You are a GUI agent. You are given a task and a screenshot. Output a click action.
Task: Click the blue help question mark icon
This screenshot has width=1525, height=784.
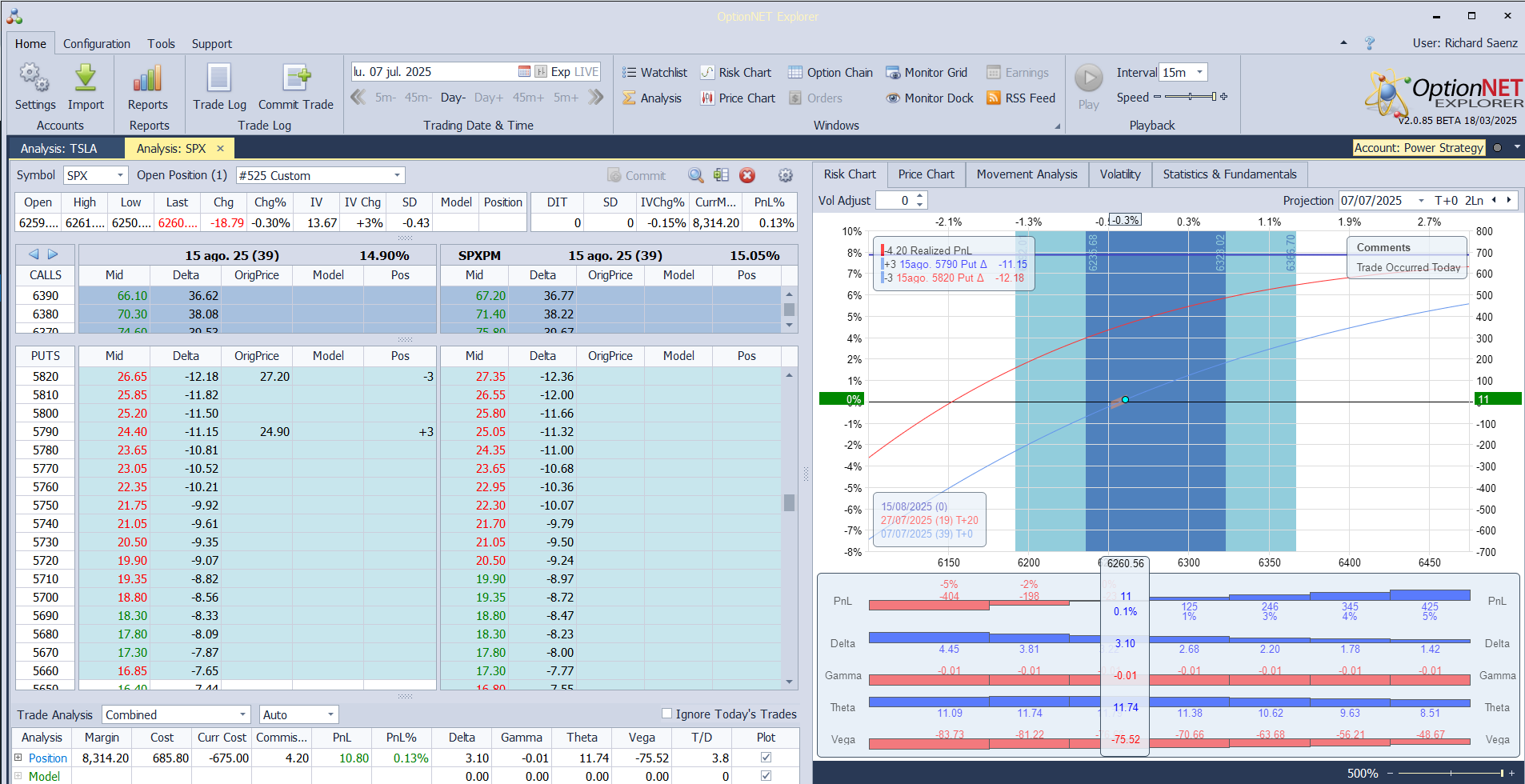point(1370,43)
